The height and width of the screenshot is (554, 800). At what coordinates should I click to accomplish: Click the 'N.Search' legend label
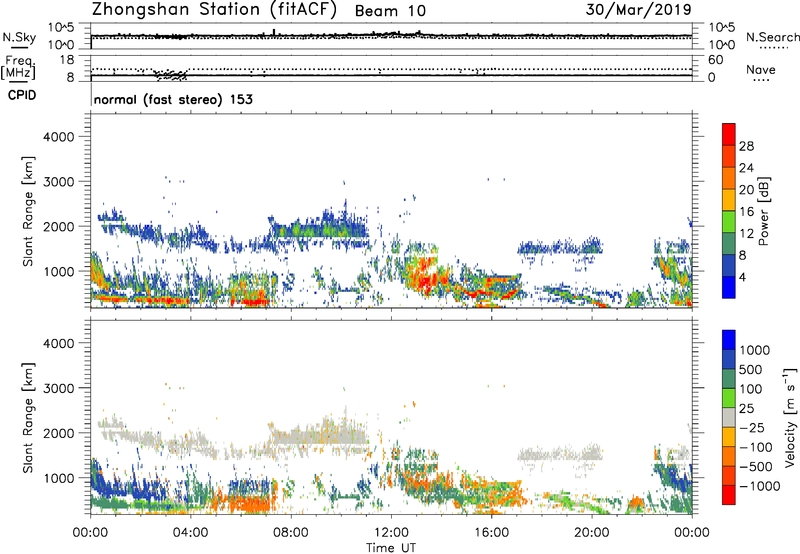pos(773,37)
